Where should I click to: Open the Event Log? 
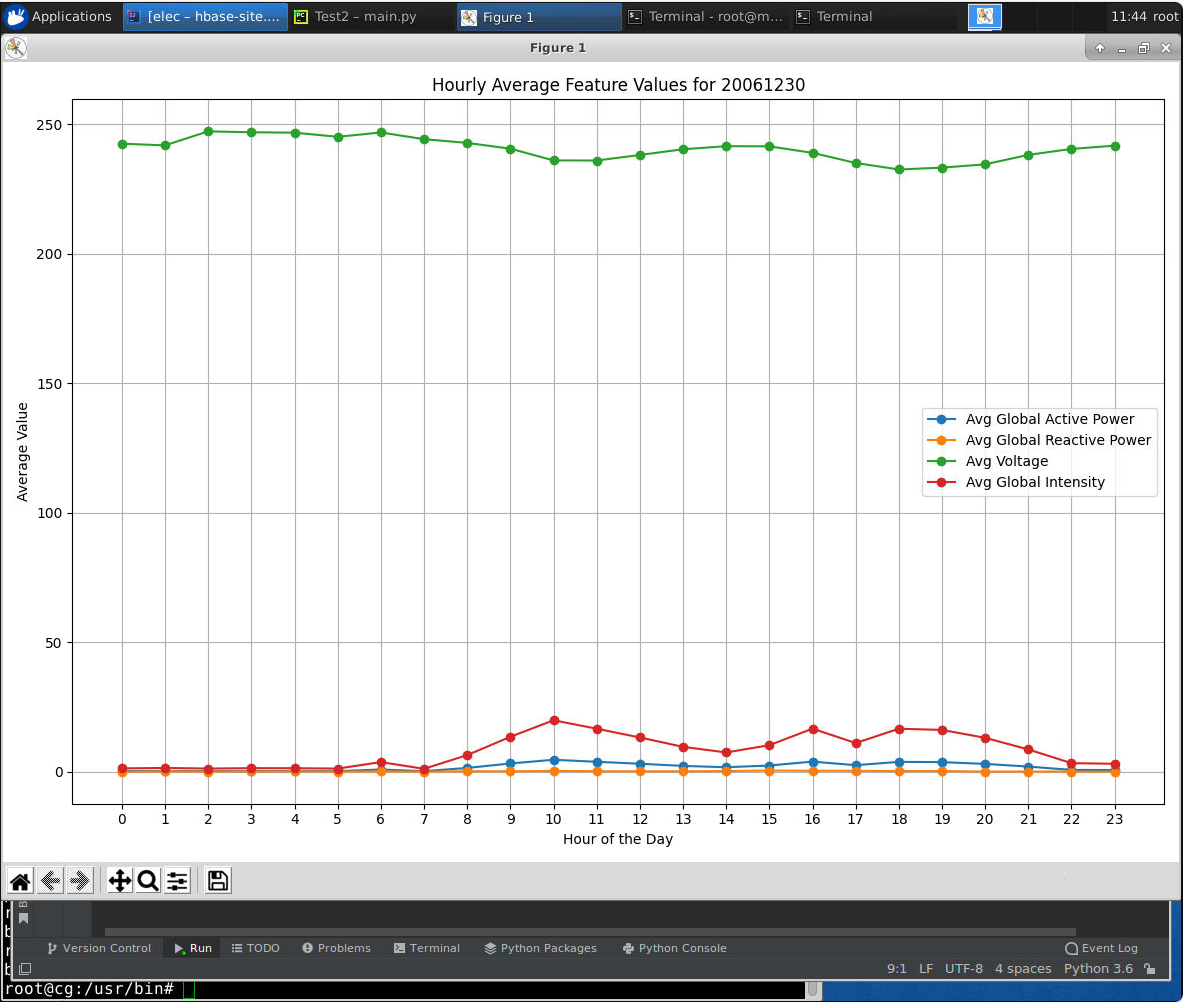[1102, 948]
